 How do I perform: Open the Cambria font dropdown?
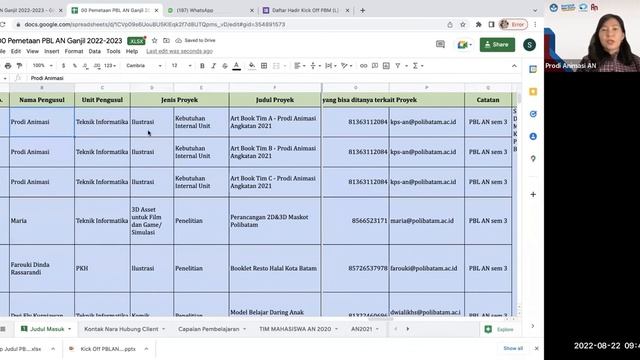point(144,66)
